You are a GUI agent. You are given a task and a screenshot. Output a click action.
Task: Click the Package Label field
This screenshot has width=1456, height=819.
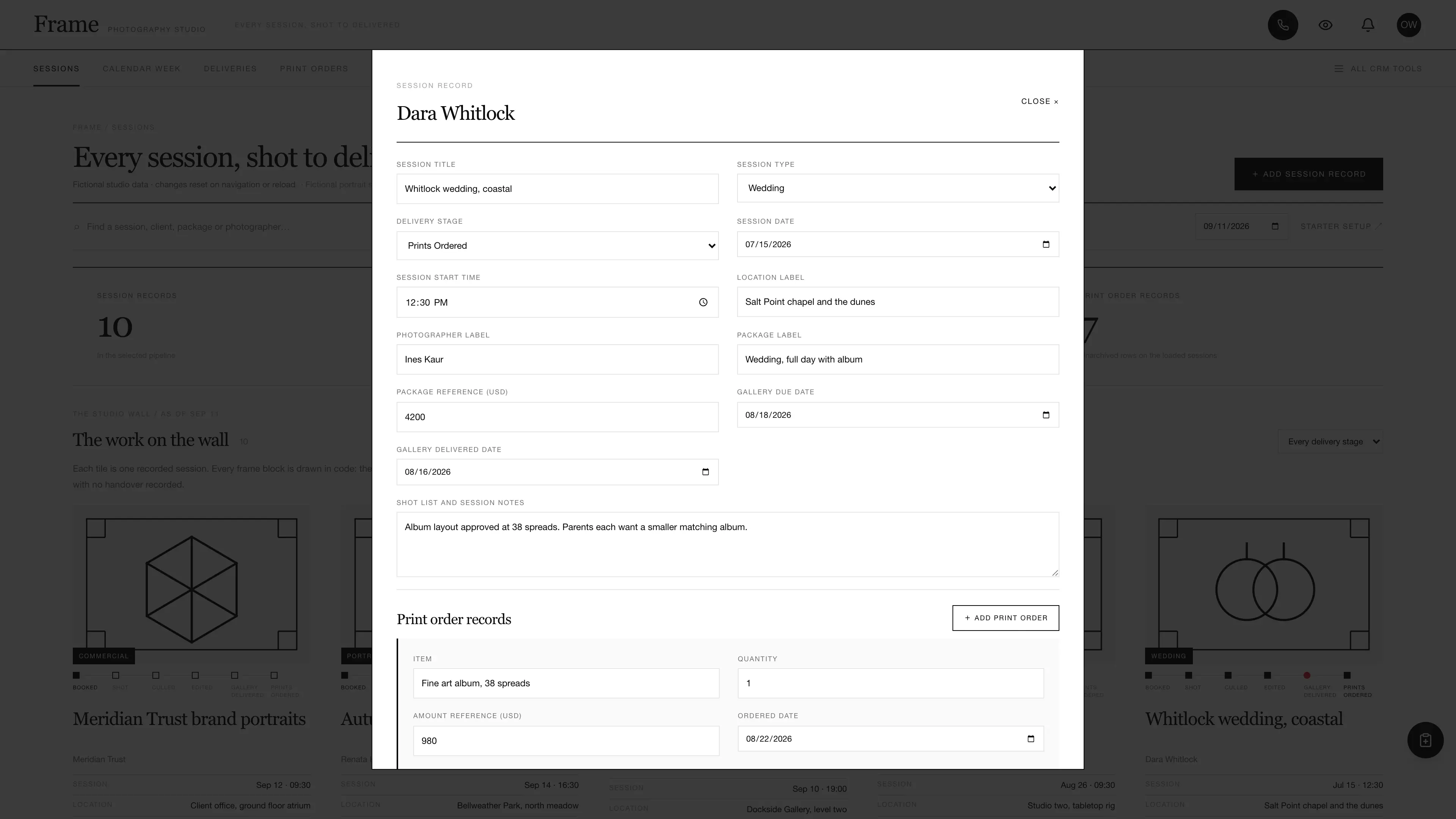click(897, 359)
